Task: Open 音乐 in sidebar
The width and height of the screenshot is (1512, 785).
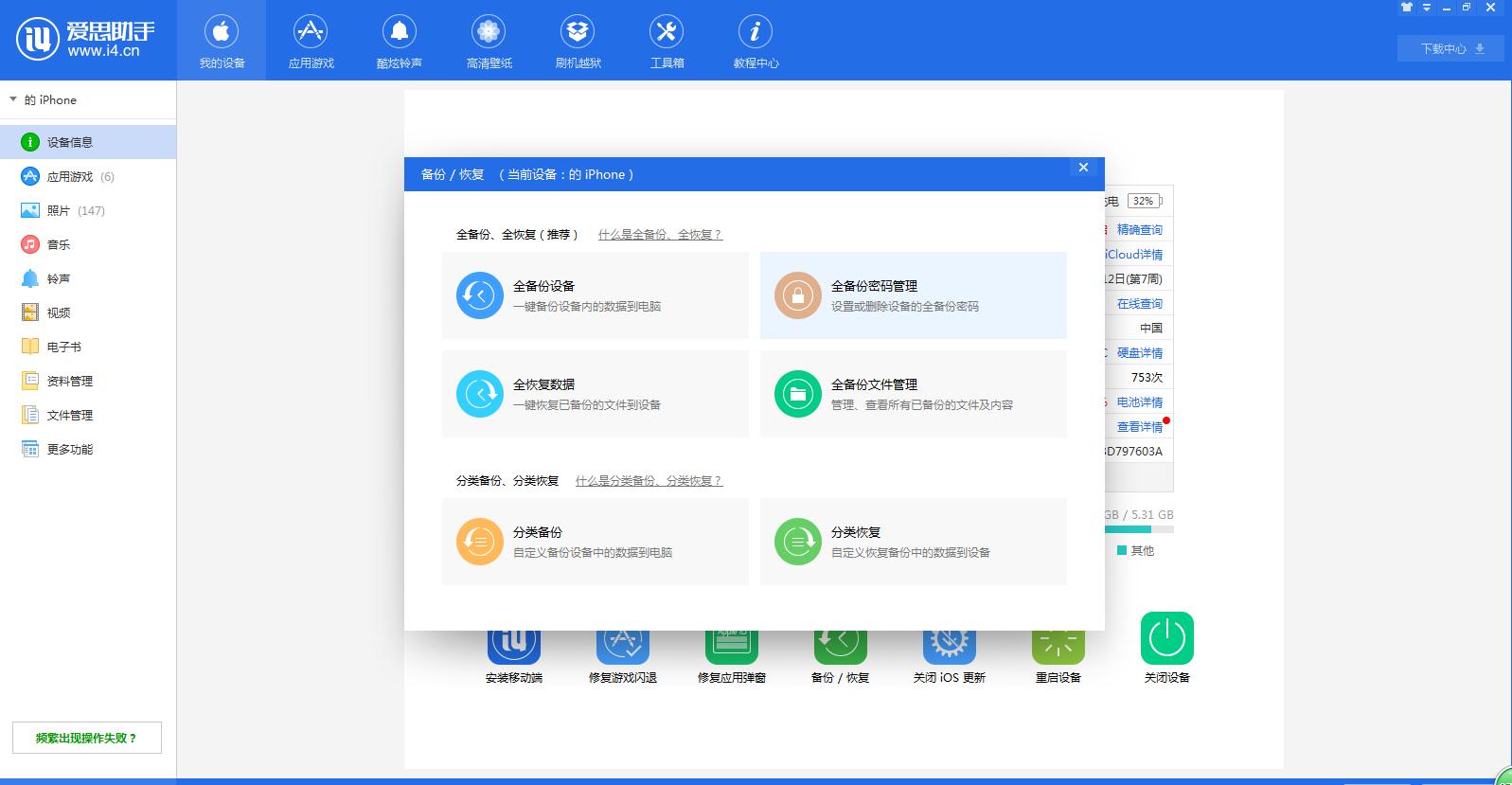Action: point(88,244)
